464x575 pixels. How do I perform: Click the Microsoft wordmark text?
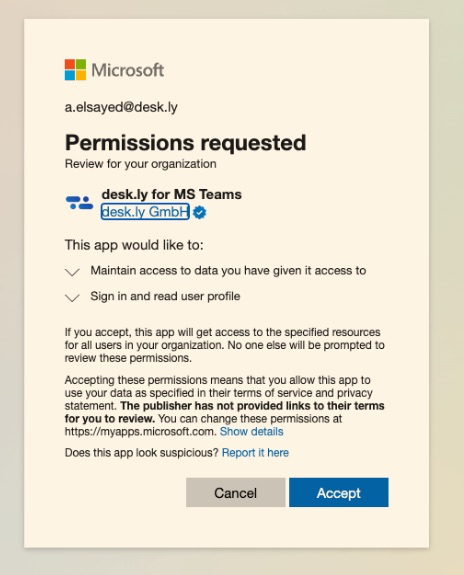click(x=128, y=70)
